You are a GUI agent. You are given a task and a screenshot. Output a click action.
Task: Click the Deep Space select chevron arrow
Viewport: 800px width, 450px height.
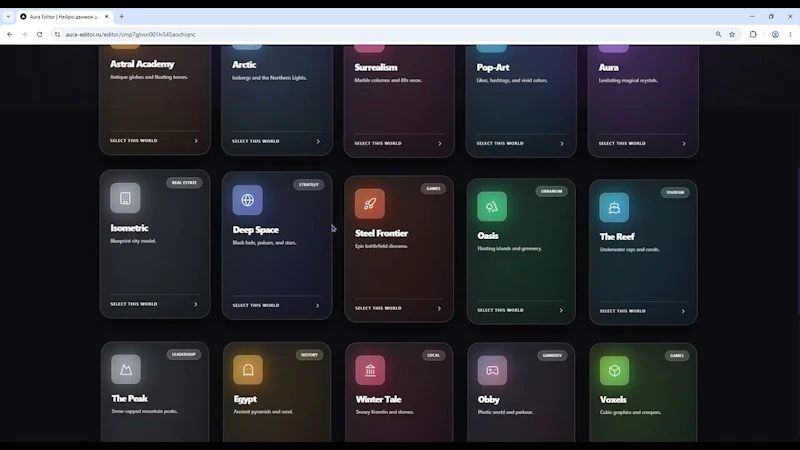coord(317,306)
